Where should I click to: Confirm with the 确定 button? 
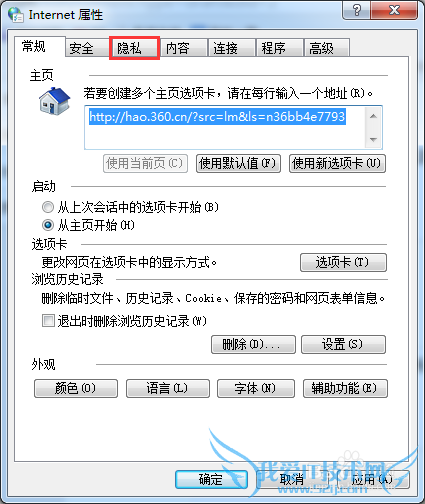(x=211, y=480)
